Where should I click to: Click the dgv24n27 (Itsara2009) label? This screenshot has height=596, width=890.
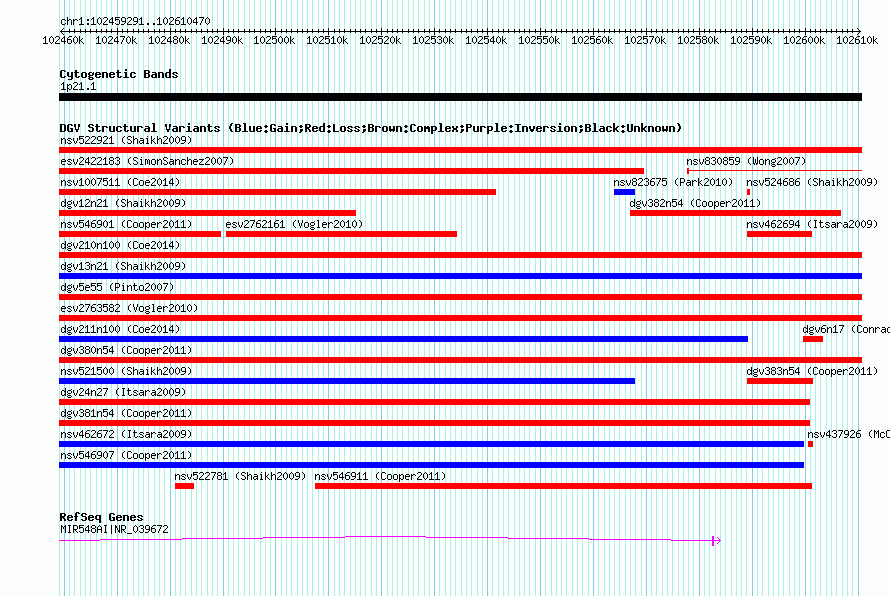123,392
